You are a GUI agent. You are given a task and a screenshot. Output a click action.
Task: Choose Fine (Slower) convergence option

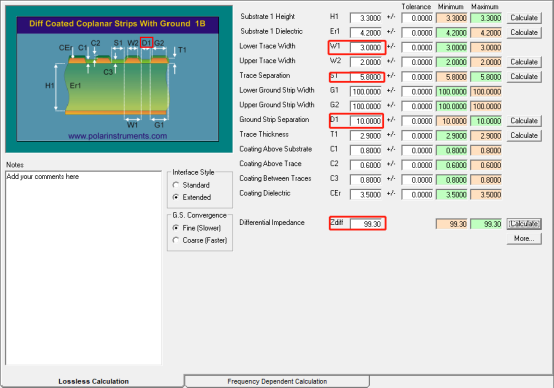(176, 228)
